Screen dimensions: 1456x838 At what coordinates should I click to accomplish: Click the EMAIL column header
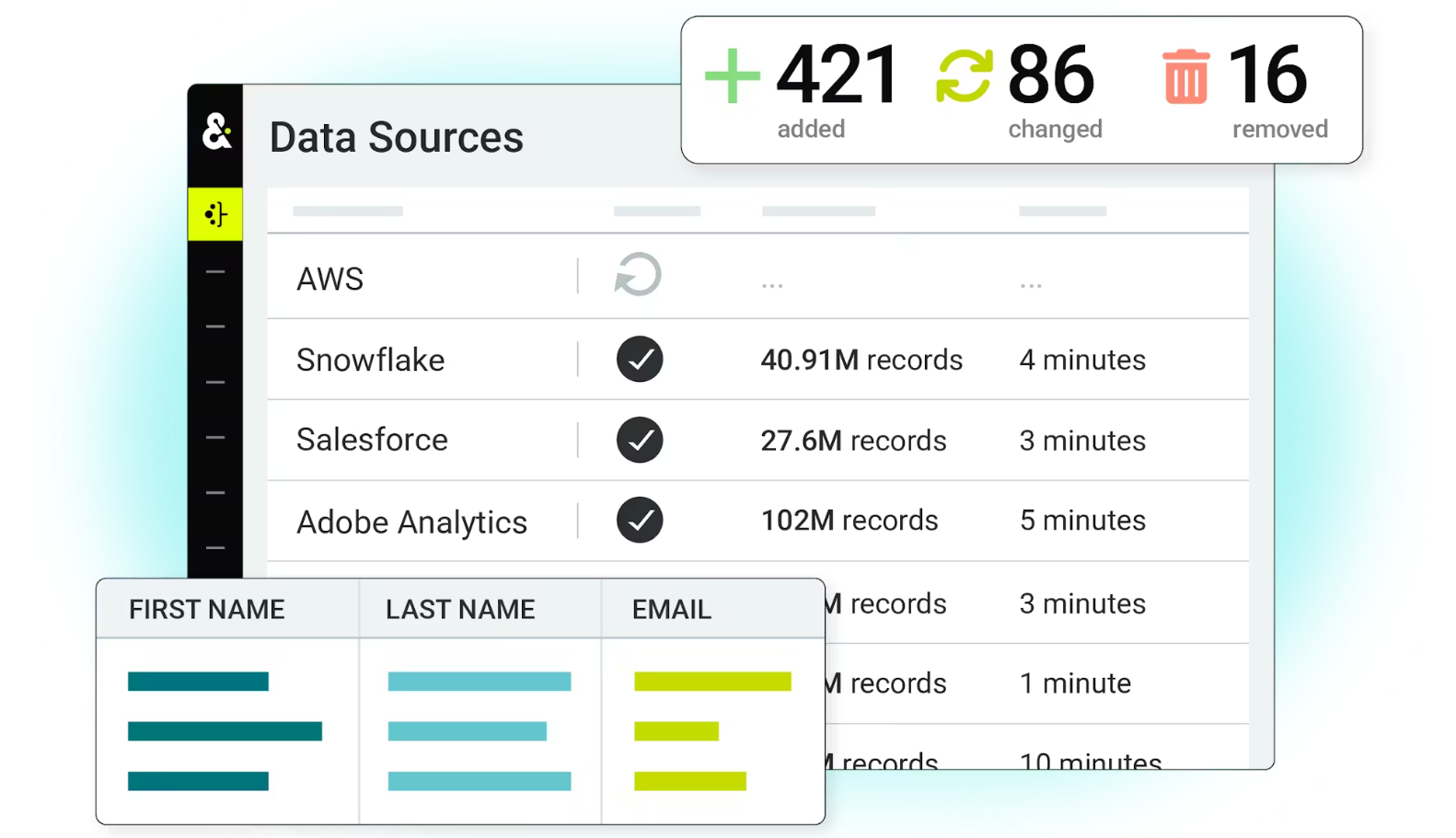[x=672, y=609]
